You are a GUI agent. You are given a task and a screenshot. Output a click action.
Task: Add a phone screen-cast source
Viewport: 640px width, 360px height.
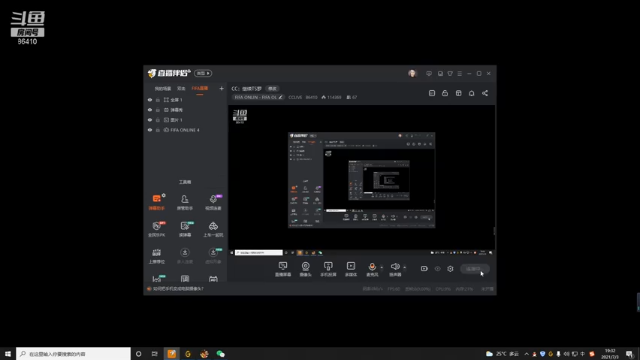[x=328, y=269]
